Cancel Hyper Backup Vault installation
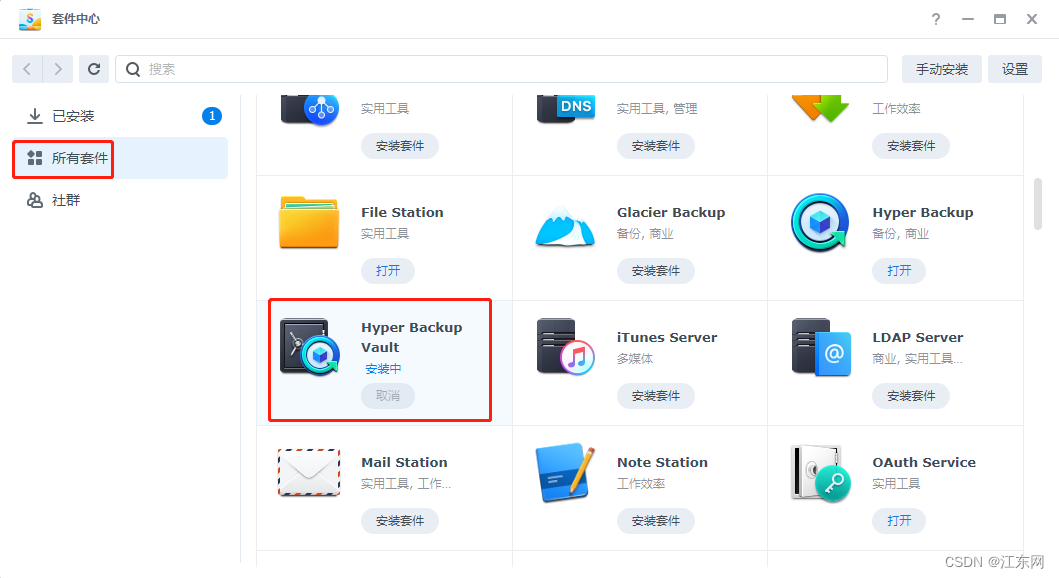 [x=388, y=396]
